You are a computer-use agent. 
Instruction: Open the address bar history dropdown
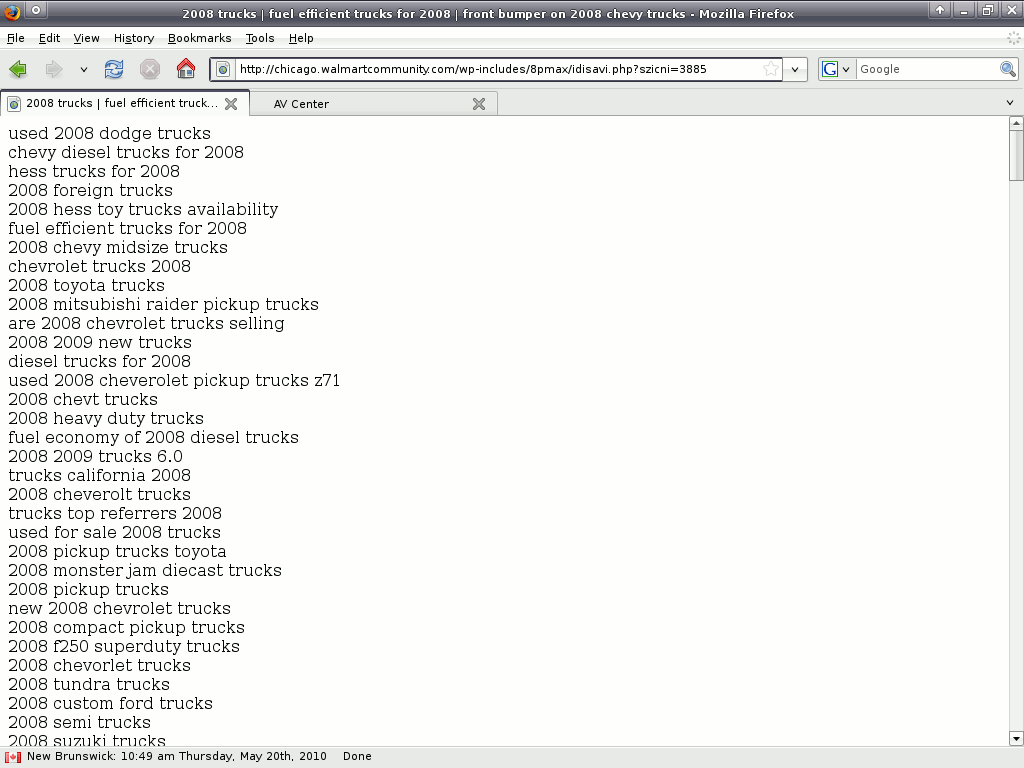(795, 69)
